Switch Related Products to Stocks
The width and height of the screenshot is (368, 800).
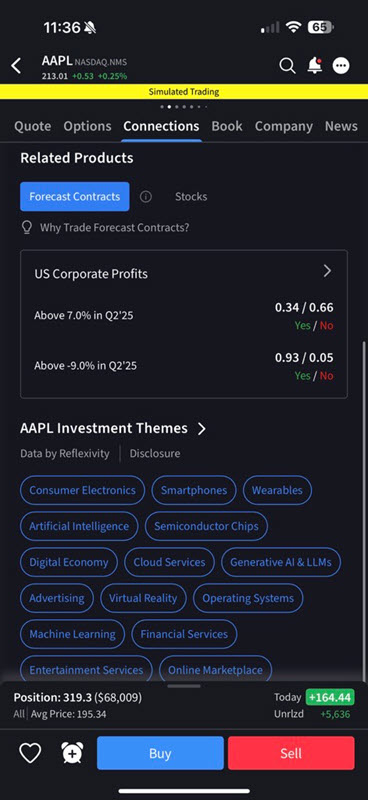(191, 196)
